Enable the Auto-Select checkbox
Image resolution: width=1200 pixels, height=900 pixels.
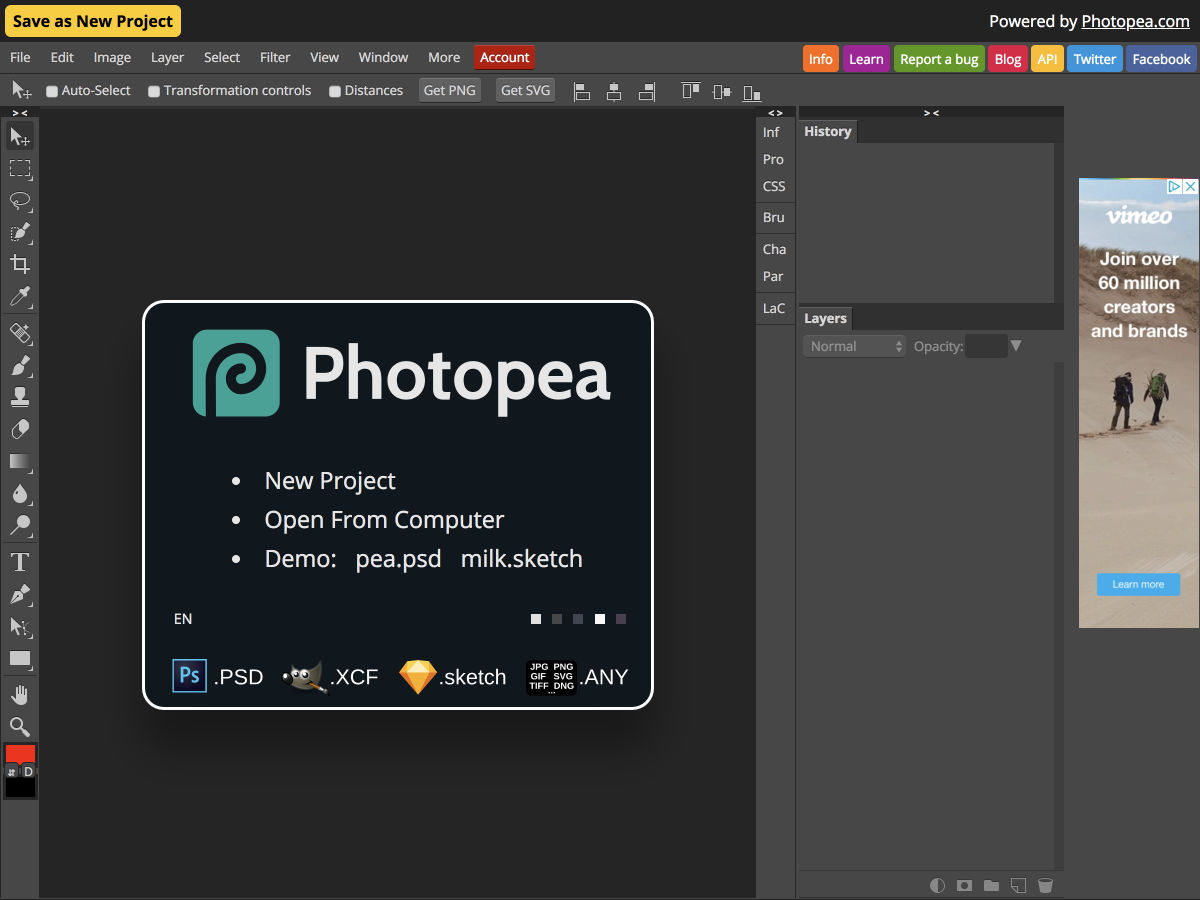[x=52, y=91]
